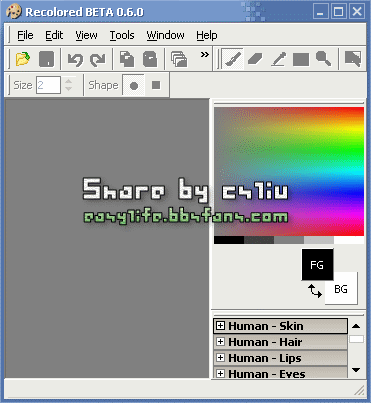Open the Window menu
Screen dimensions: 371x403
click(x=165, y=35)
